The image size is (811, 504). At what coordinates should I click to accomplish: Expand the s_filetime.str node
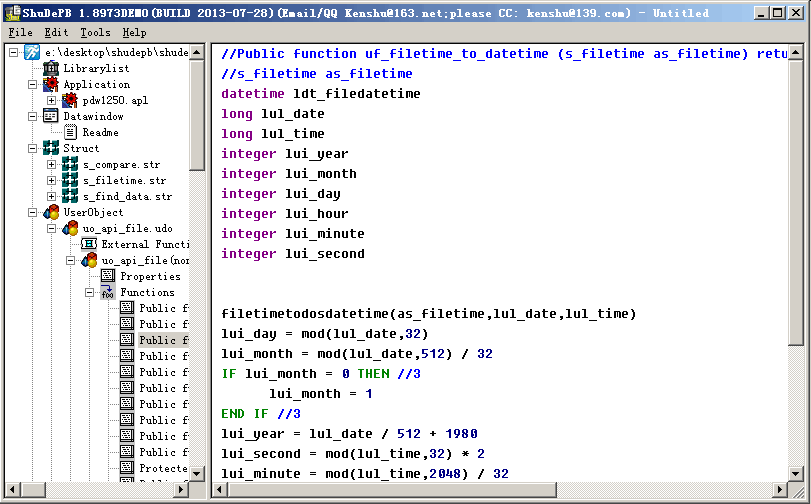pos(52,181)
